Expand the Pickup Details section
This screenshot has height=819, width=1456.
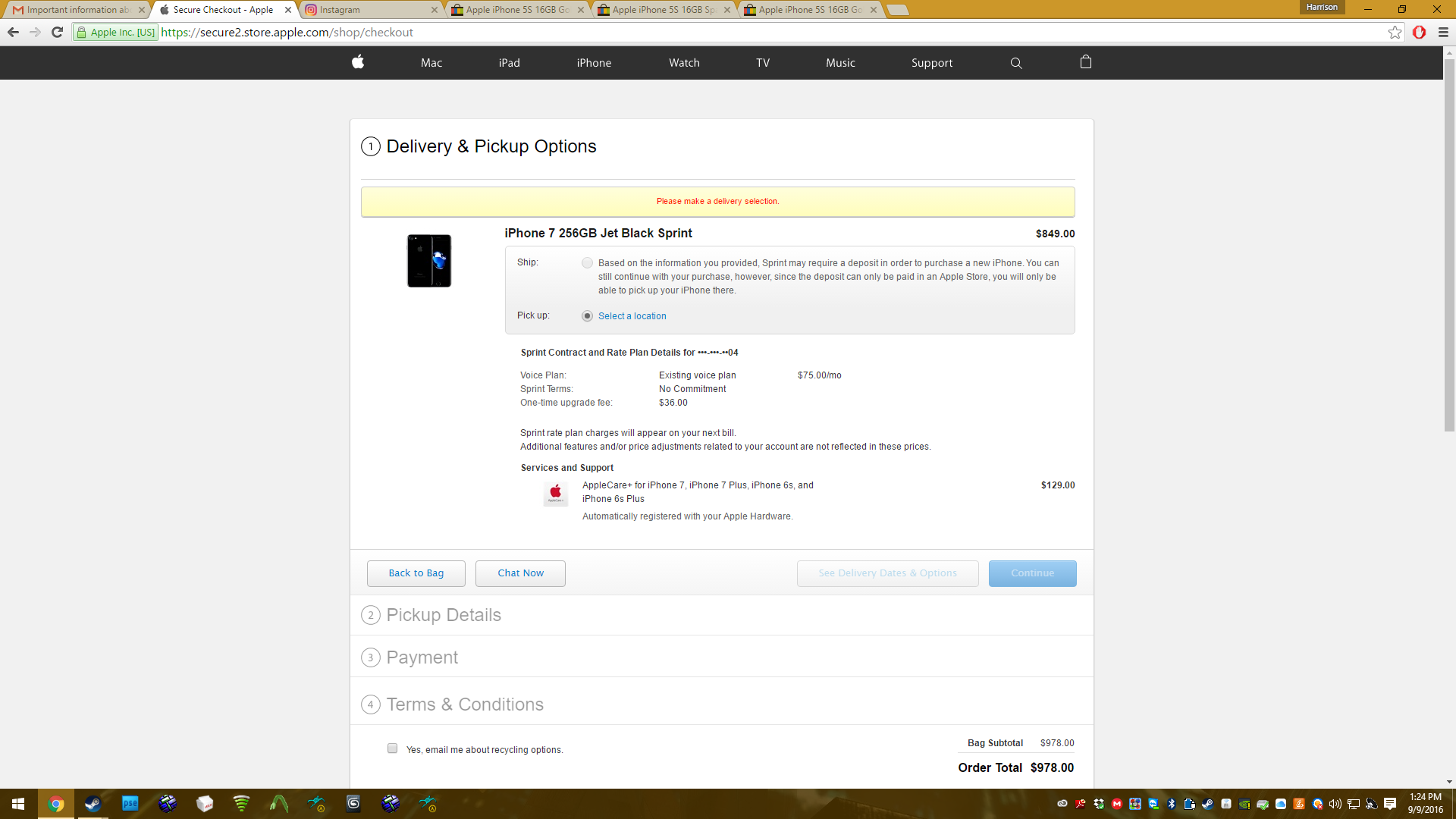[x=444, y=615]
